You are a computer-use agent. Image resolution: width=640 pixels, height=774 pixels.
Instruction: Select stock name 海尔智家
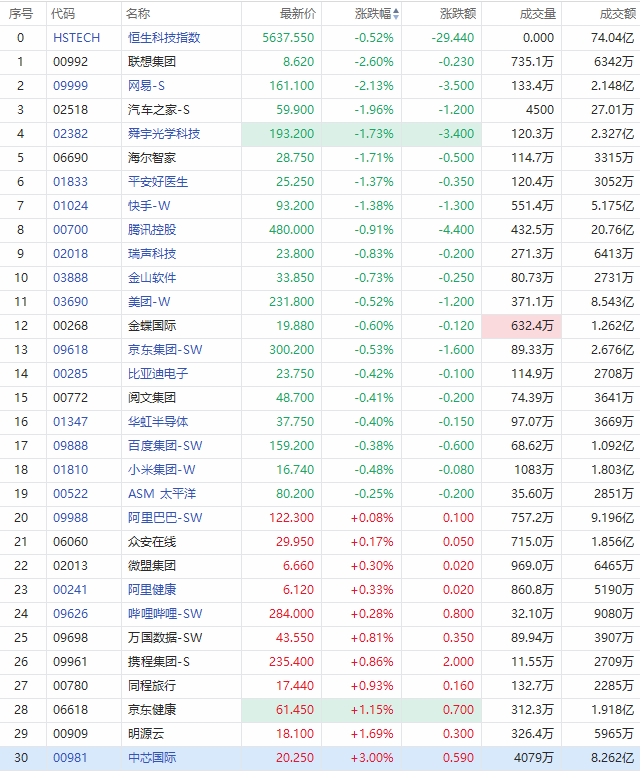[152, 158]
